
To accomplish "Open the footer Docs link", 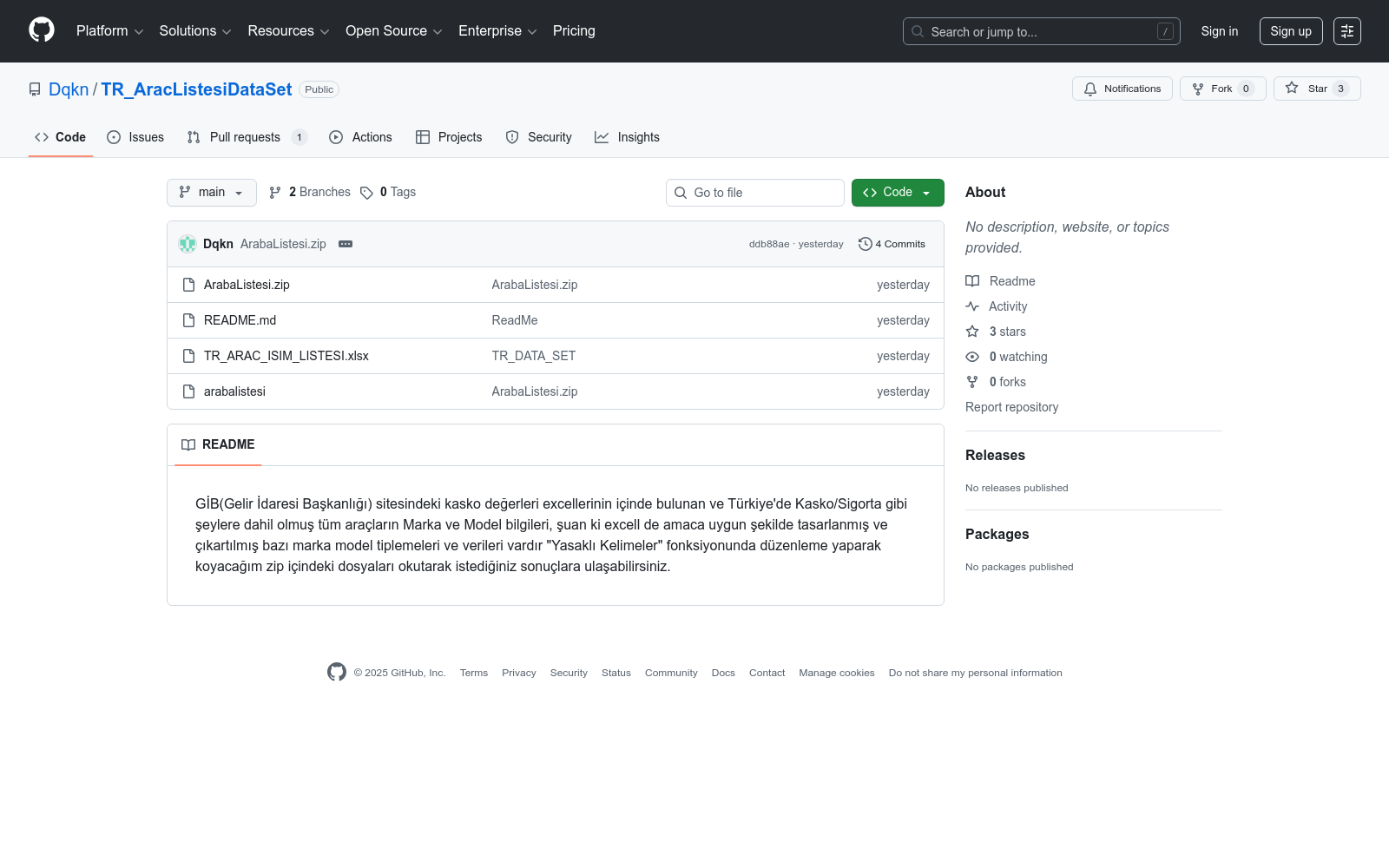I will tap(723, 673).
